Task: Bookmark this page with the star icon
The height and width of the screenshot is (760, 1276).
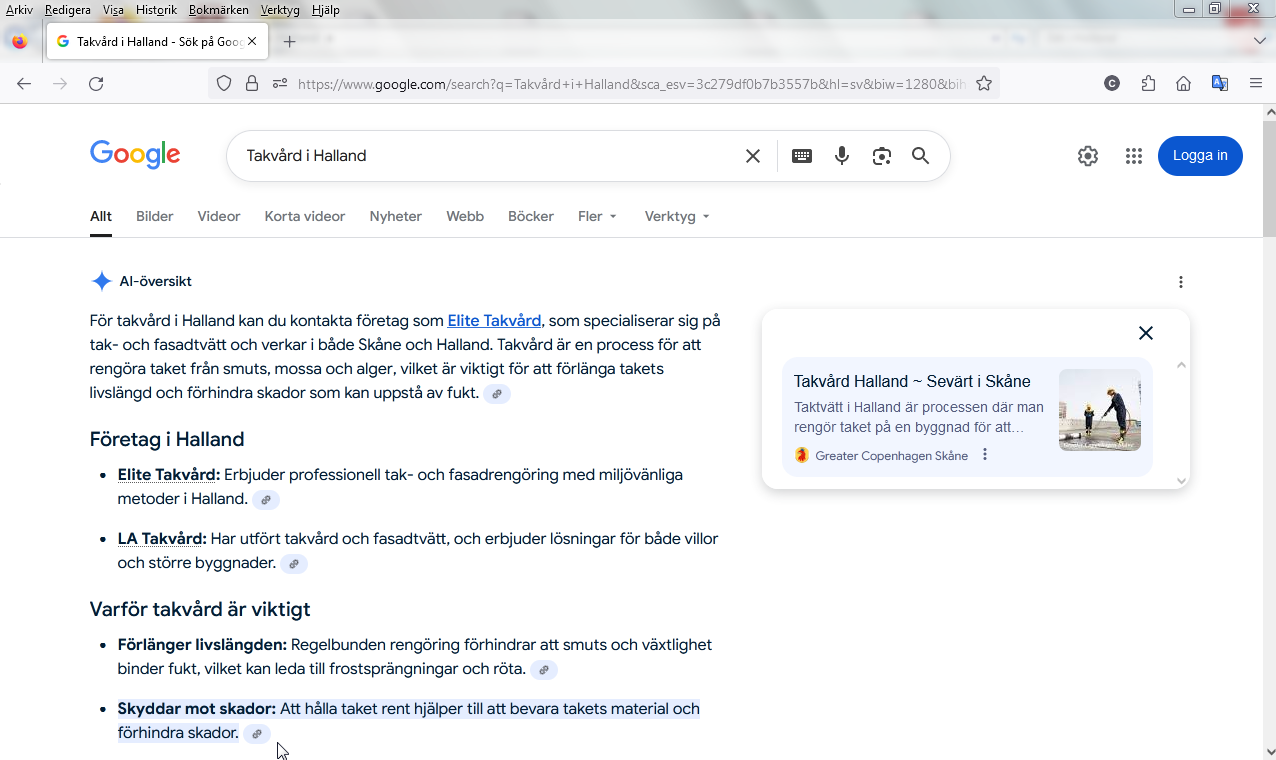Action: pos(984,84)
